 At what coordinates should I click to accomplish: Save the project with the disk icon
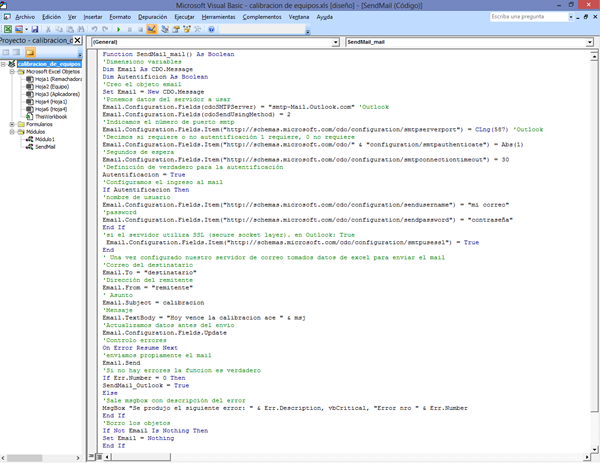pyautogui.click(x=33, y=30)
